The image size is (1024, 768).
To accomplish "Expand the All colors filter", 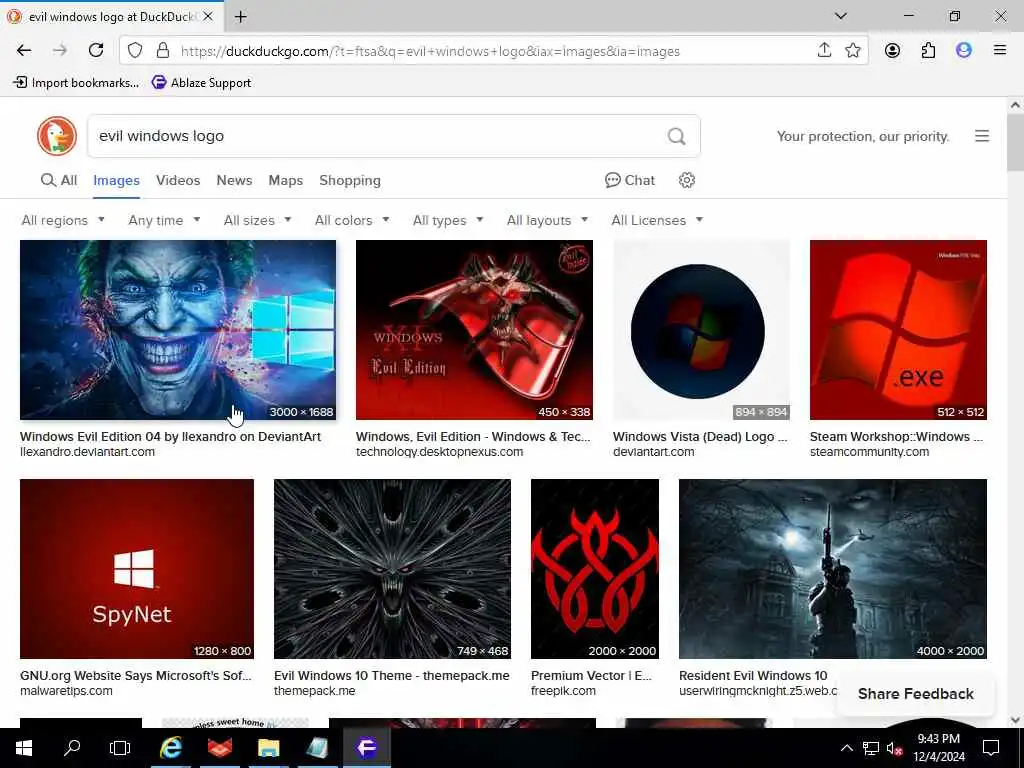I will click(352, 220).
